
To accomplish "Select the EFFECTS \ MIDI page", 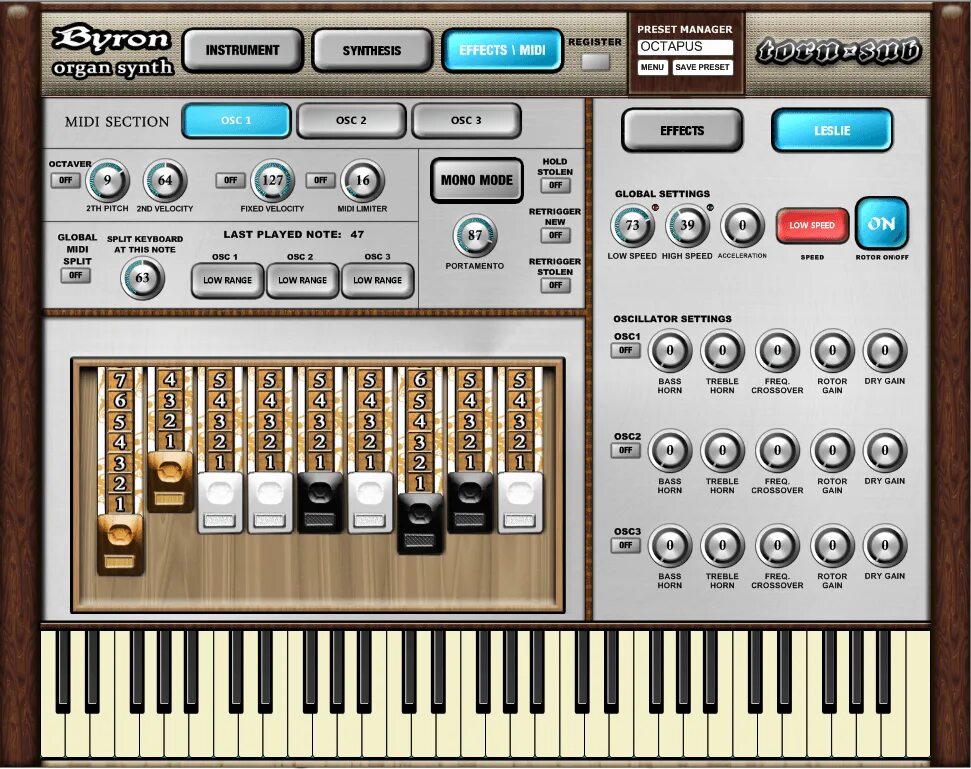I will click(502, 50).
